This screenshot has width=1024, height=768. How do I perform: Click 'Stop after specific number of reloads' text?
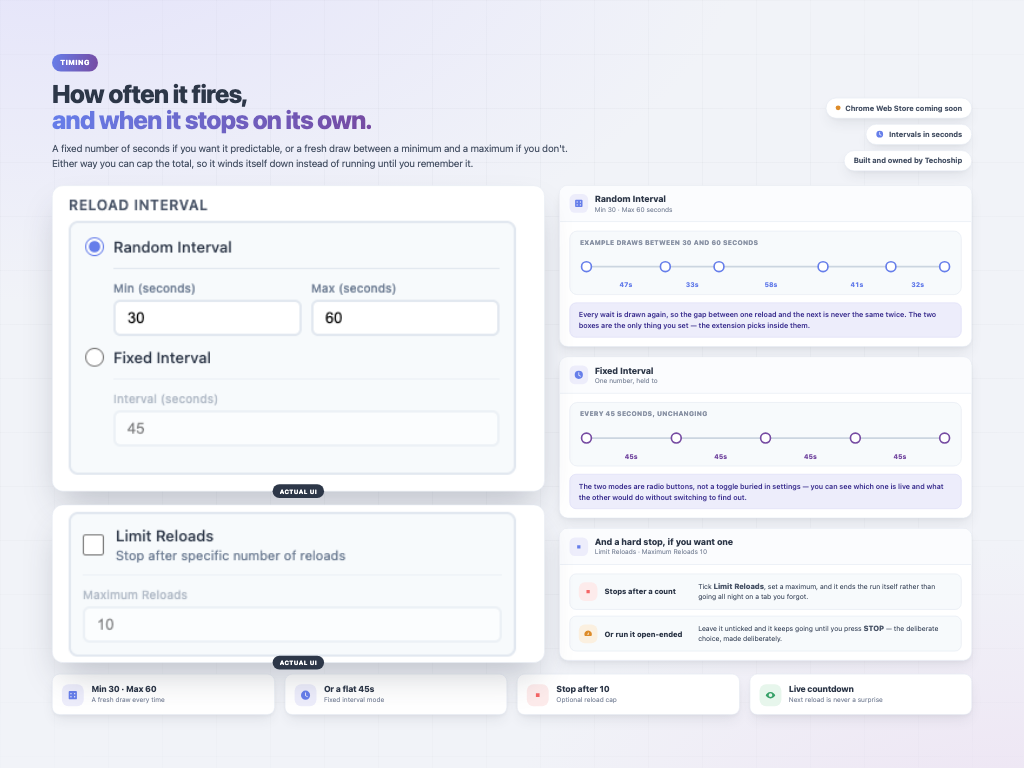[x=231, y=556]
